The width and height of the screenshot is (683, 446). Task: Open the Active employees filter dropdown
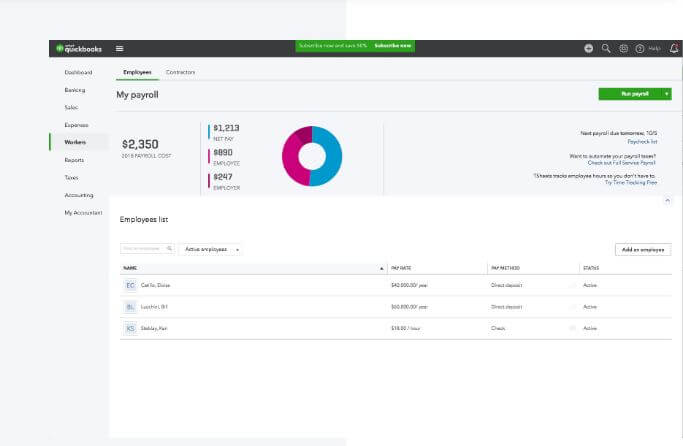[211, 249]
